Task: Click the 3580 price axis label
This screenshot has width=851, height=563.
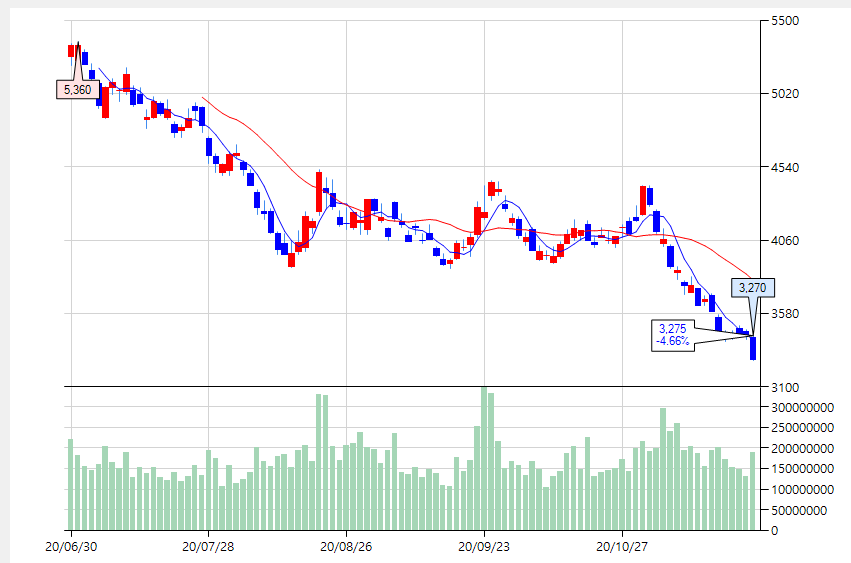Action: coord(785,314)
